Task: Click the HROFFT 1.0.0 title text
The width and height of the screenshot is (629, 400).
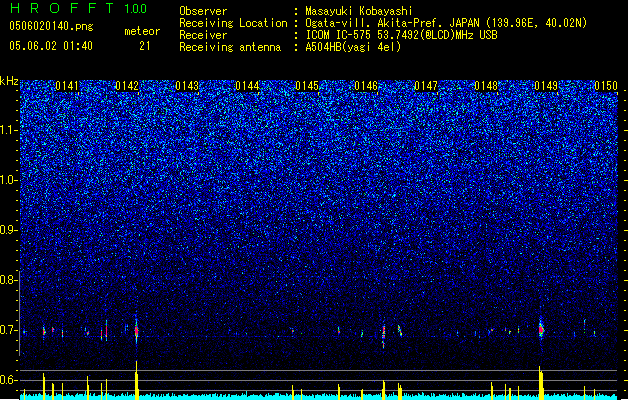Action: click(x=78, y=8)
